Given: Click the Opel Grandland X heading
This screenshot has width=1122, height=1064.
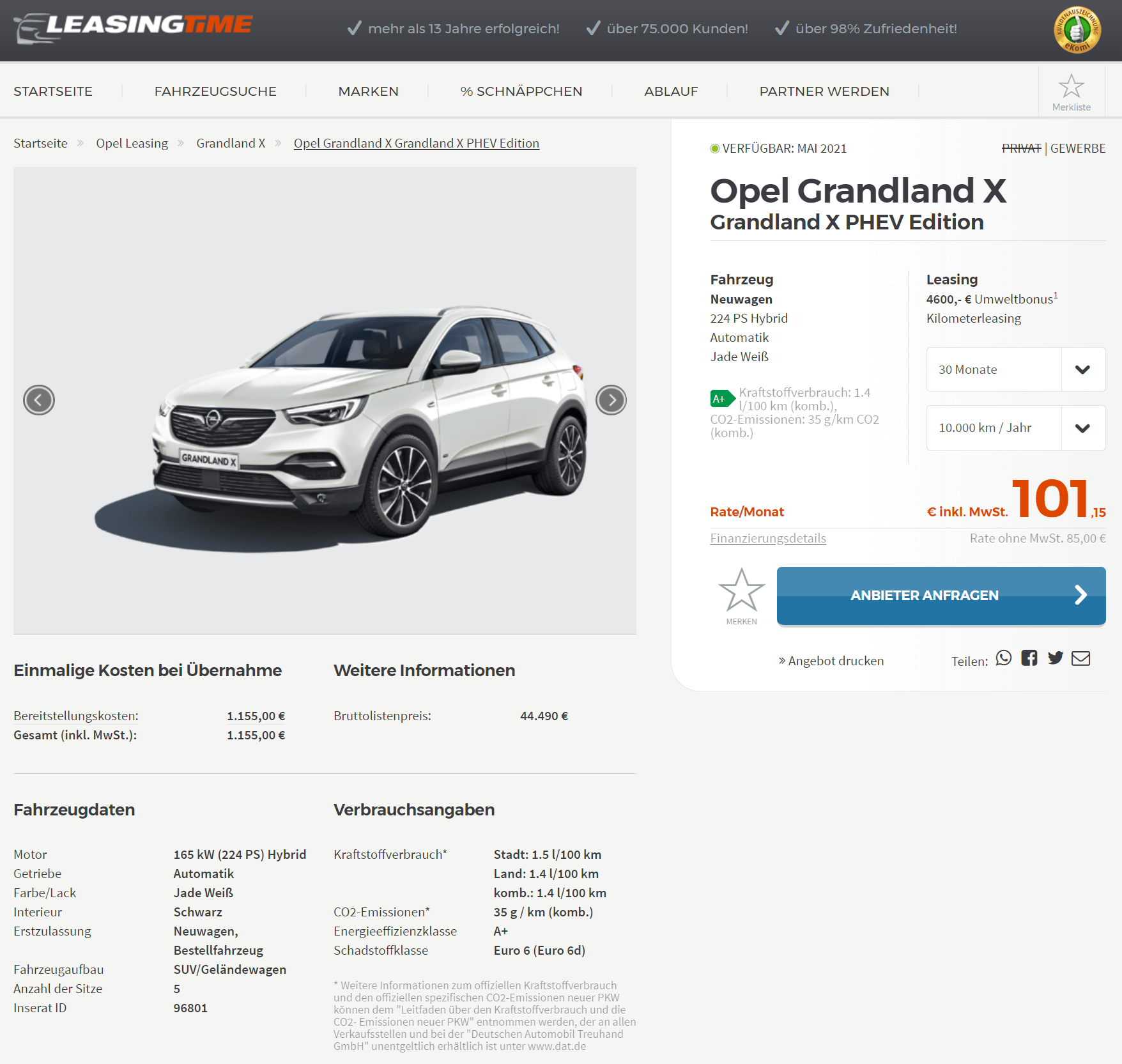Looking at the screenshot, I should (858, 190).
